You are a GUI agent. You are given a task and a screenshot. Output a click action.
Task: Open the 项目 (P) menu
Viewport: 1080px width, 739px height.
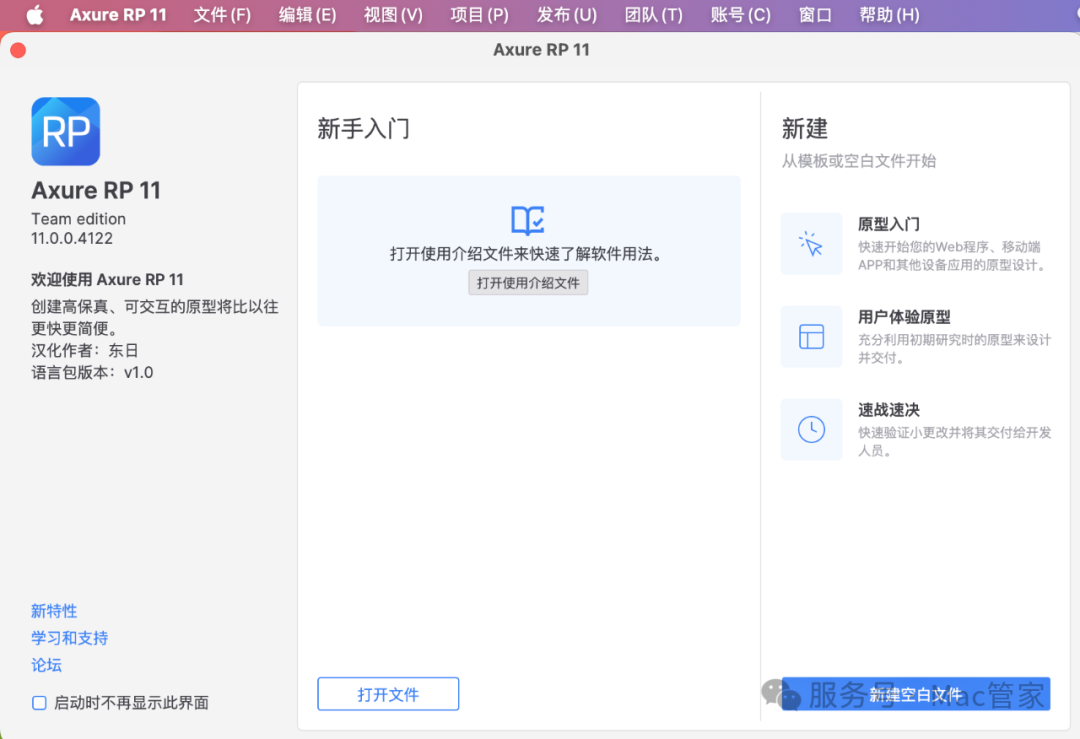pyautogui.click(x=479, y=14)
